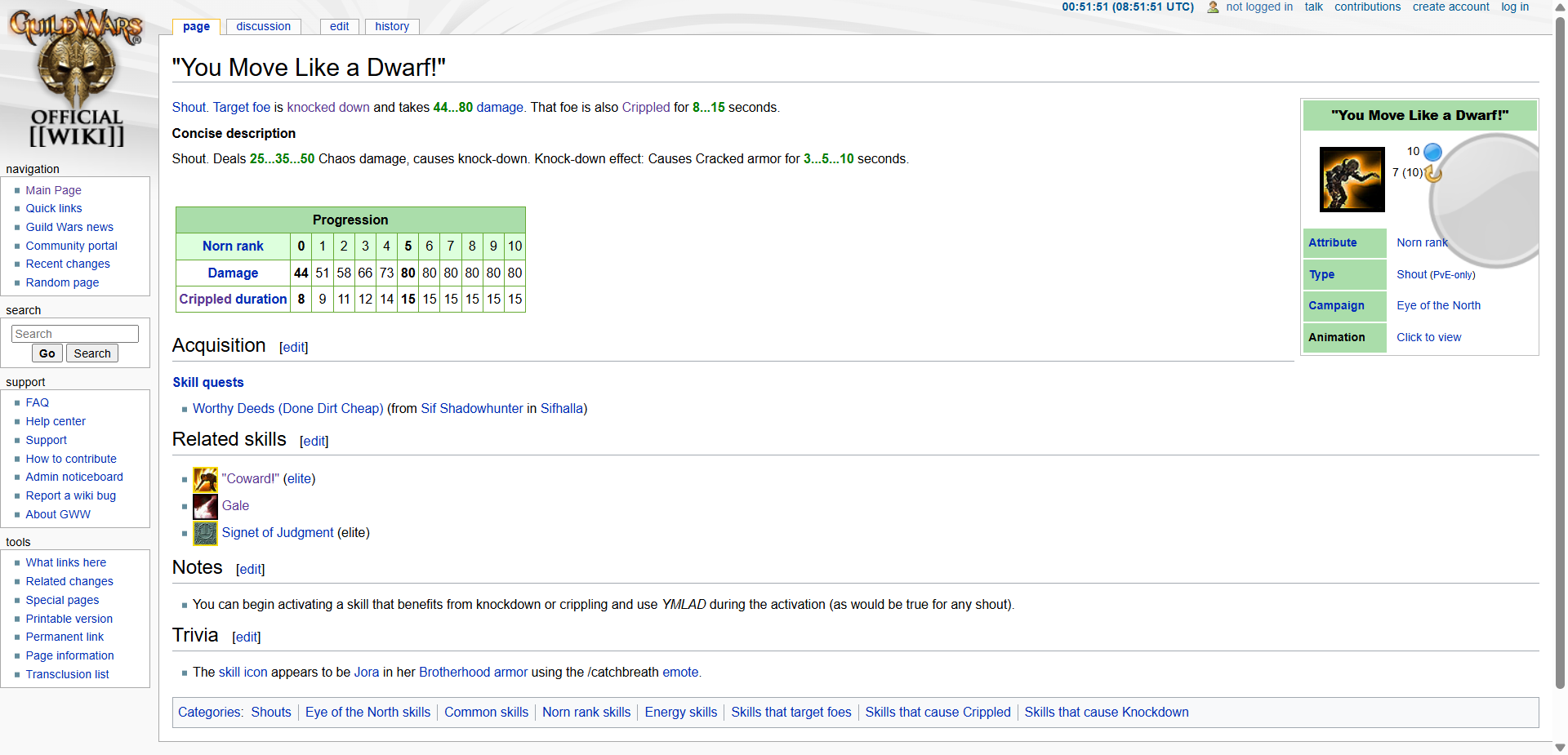
Task: Open the Shouts category
Action: (270, 712)
